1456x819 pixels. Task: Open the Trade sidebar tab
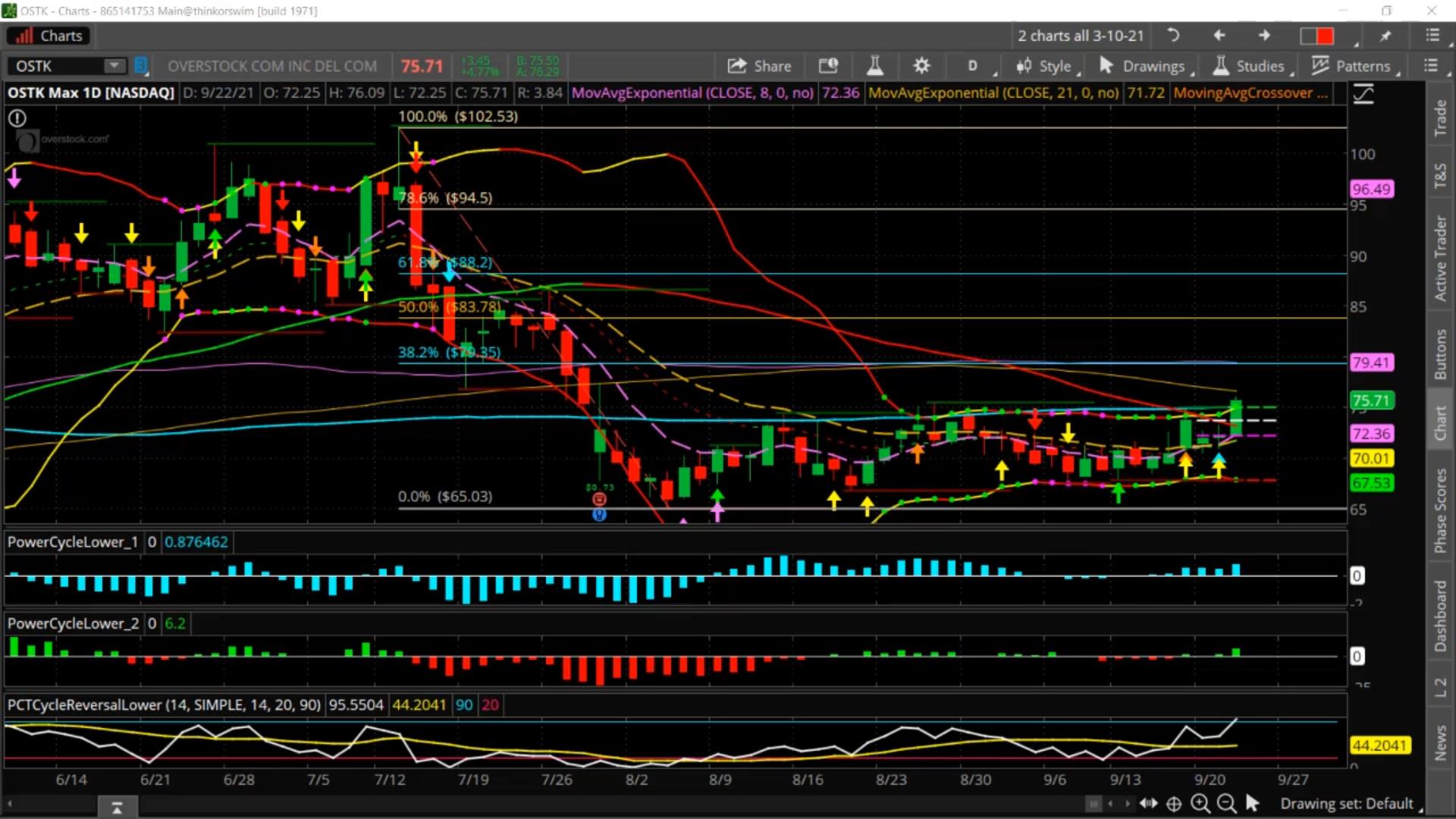[1440, 118]
